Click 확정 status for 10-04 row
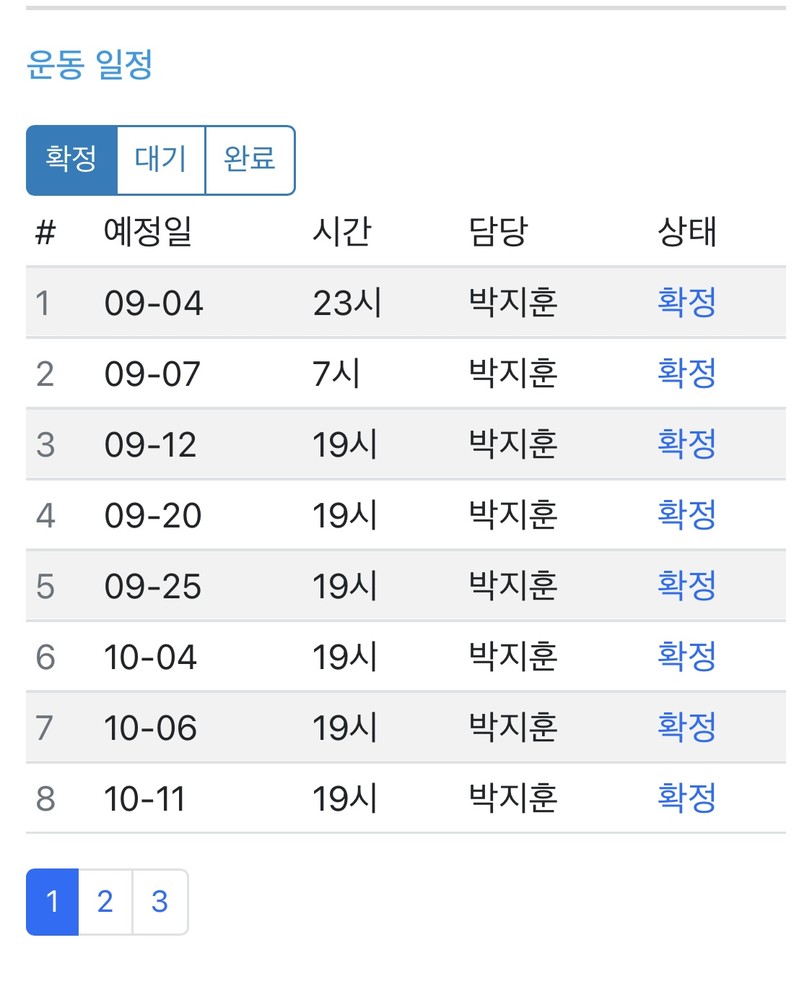The height and width of the screenshot is (1000, 812). tap(687, 657)
